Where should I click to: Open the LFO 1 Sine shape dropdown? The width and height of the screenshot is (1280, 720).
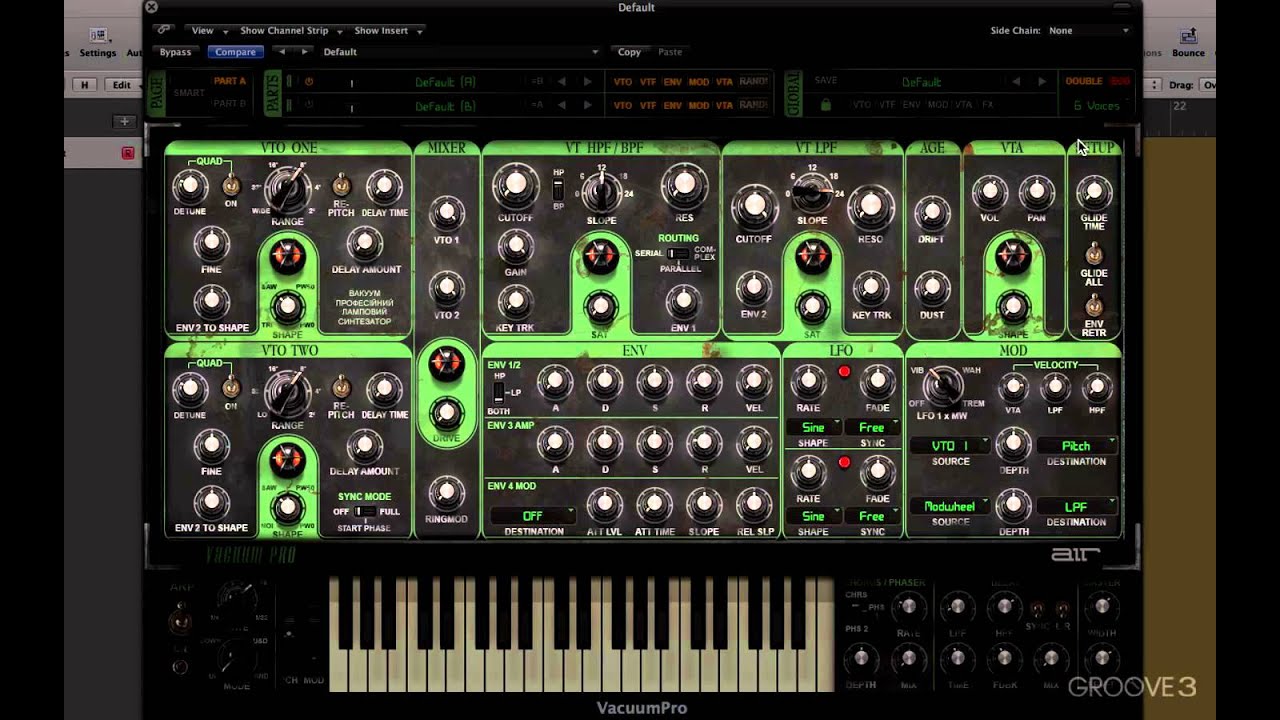tap(813, 427)
